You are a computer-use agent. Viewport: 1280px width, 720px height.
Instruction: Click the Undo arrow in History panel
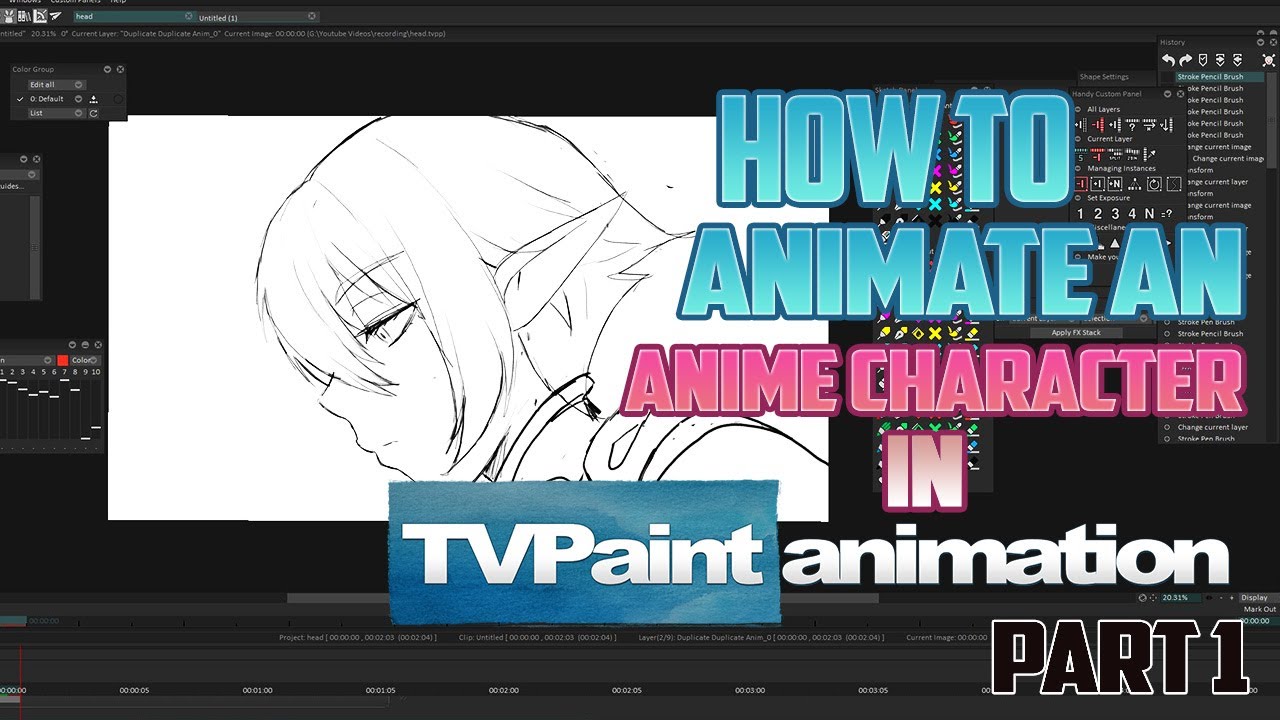(x=1168, y=60)
